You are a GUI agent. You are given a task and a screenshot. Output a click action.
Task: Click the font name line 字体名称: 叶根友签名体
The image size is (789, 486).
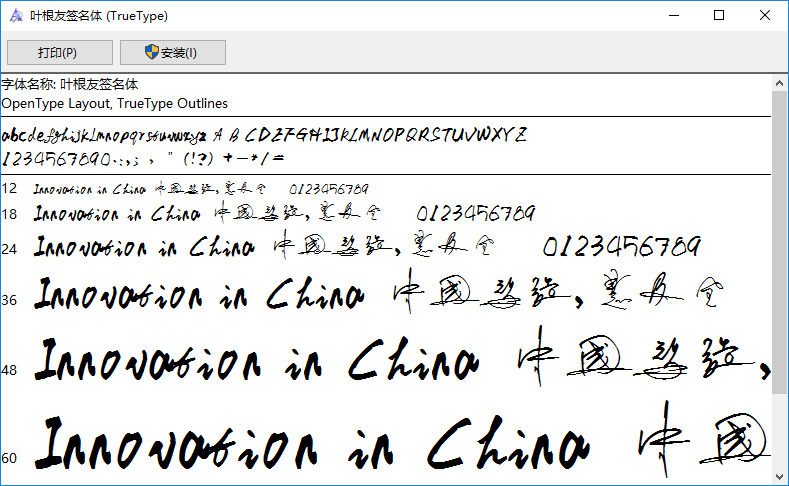tap(70, 84)
